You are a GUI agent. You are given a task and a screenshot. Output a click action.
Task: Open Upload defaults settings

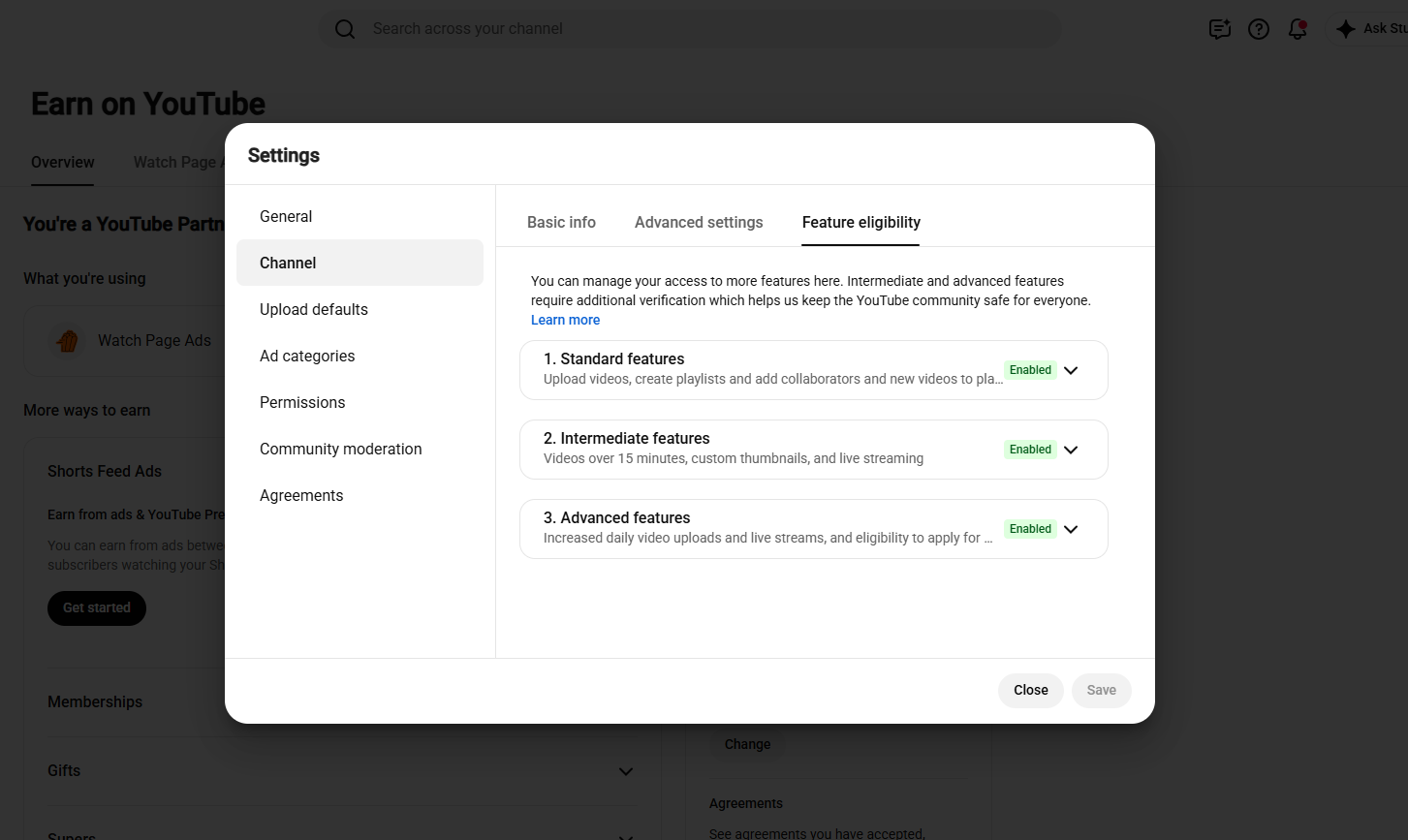(x=360, y=309)
